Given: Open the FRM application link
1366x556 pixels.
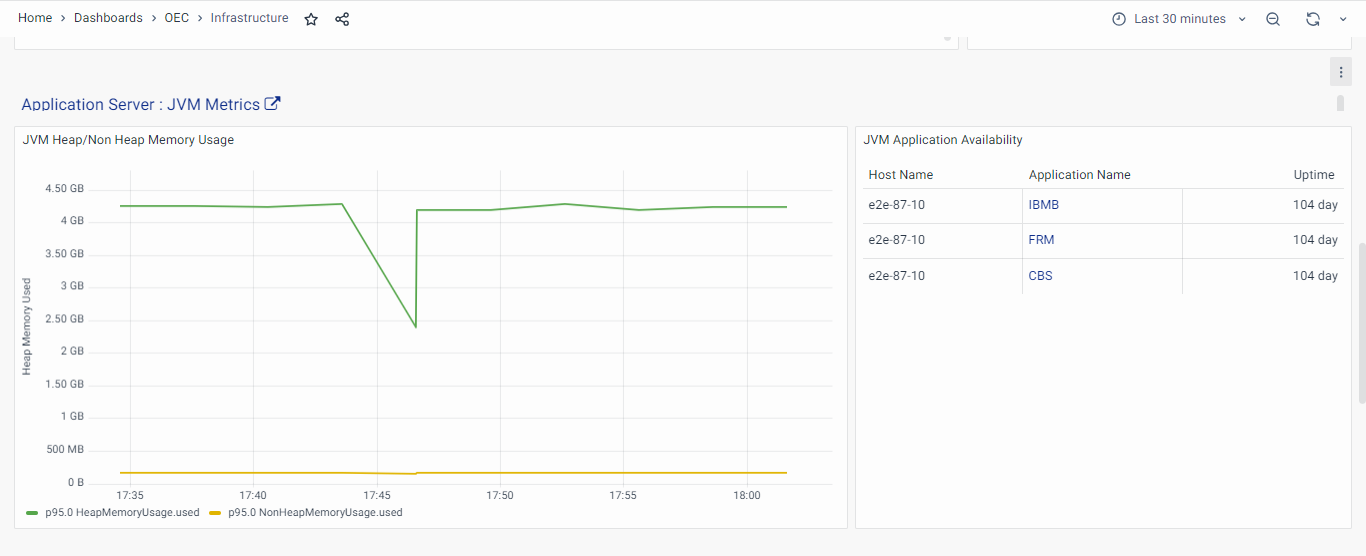Looking at the screenshot, I should tap(1041, 240).
